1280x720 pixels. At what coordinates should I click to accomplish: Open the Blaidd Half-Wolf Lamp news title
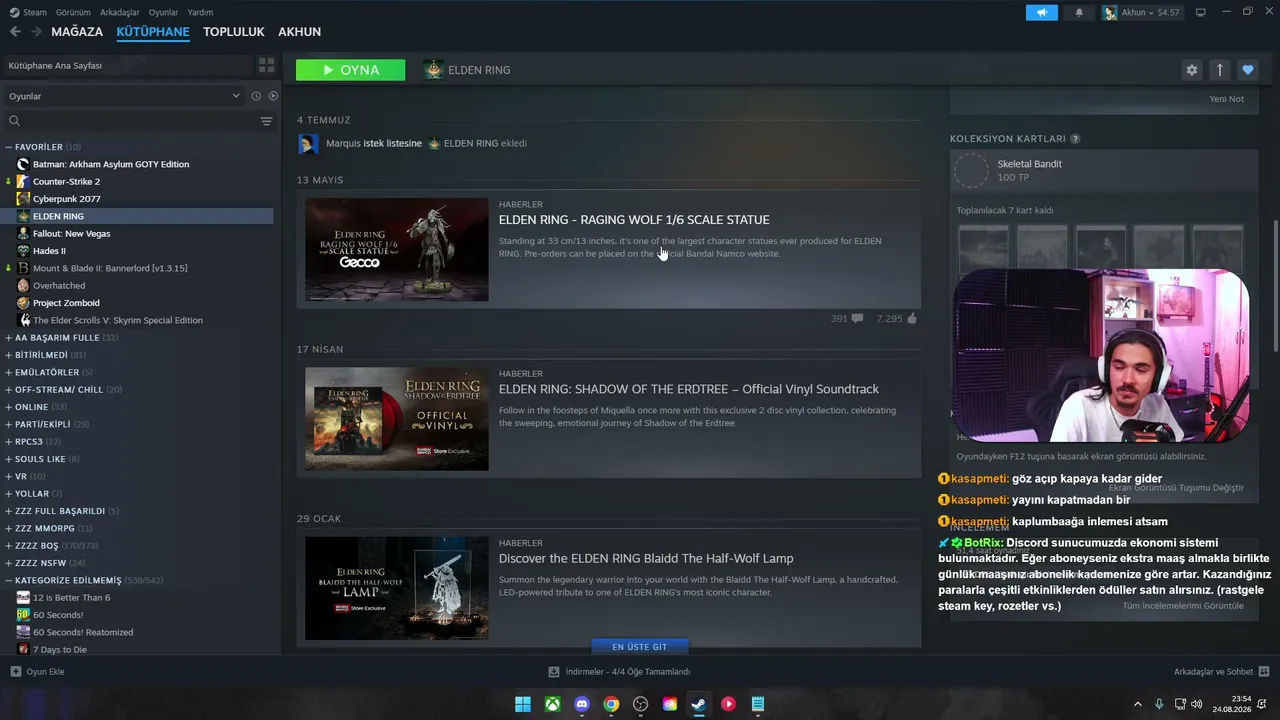(x=646, y=558)
